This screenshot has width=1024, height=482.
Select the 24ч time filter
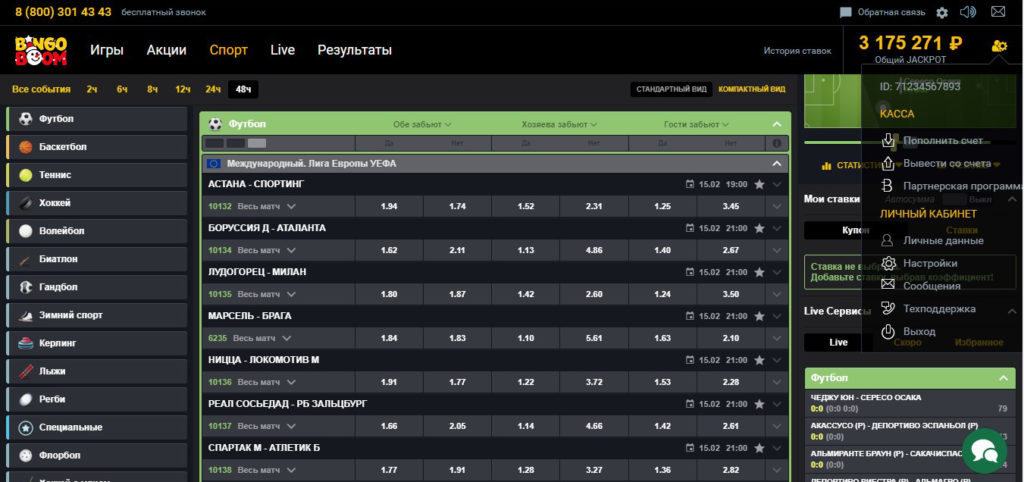tap(212, 89)
